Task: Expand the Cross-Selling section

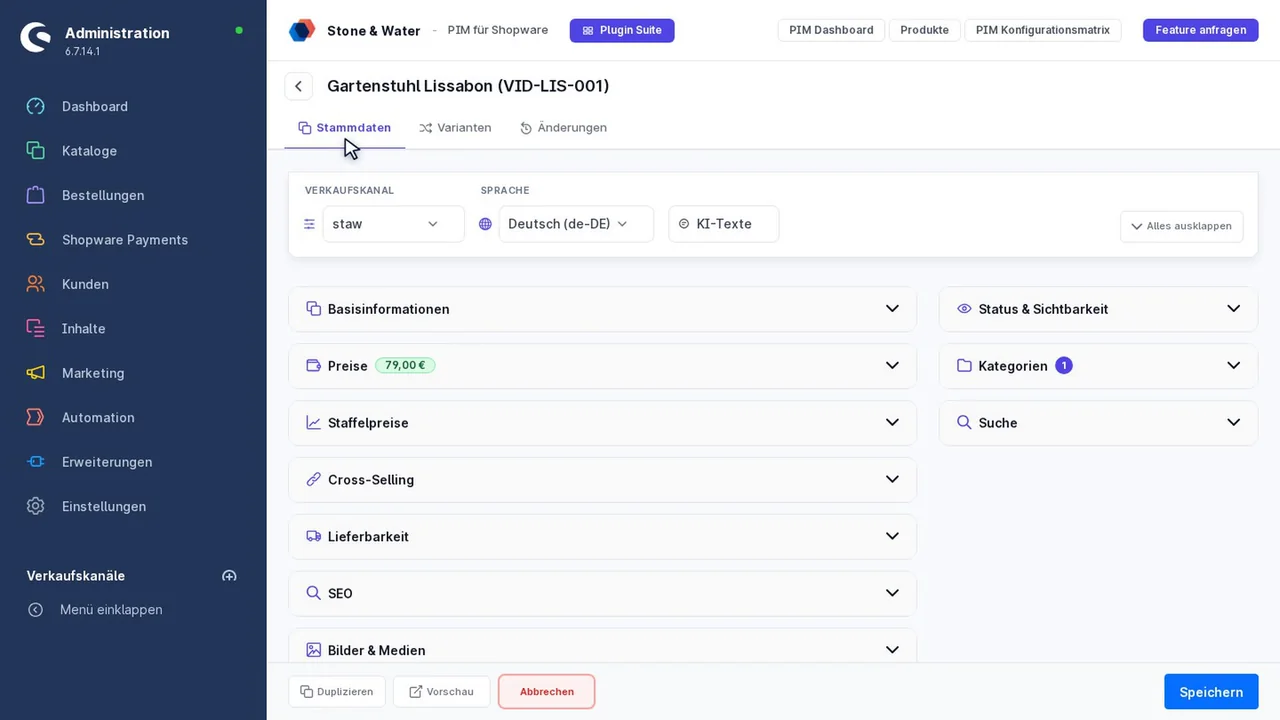Action: [x=602, y=480]
